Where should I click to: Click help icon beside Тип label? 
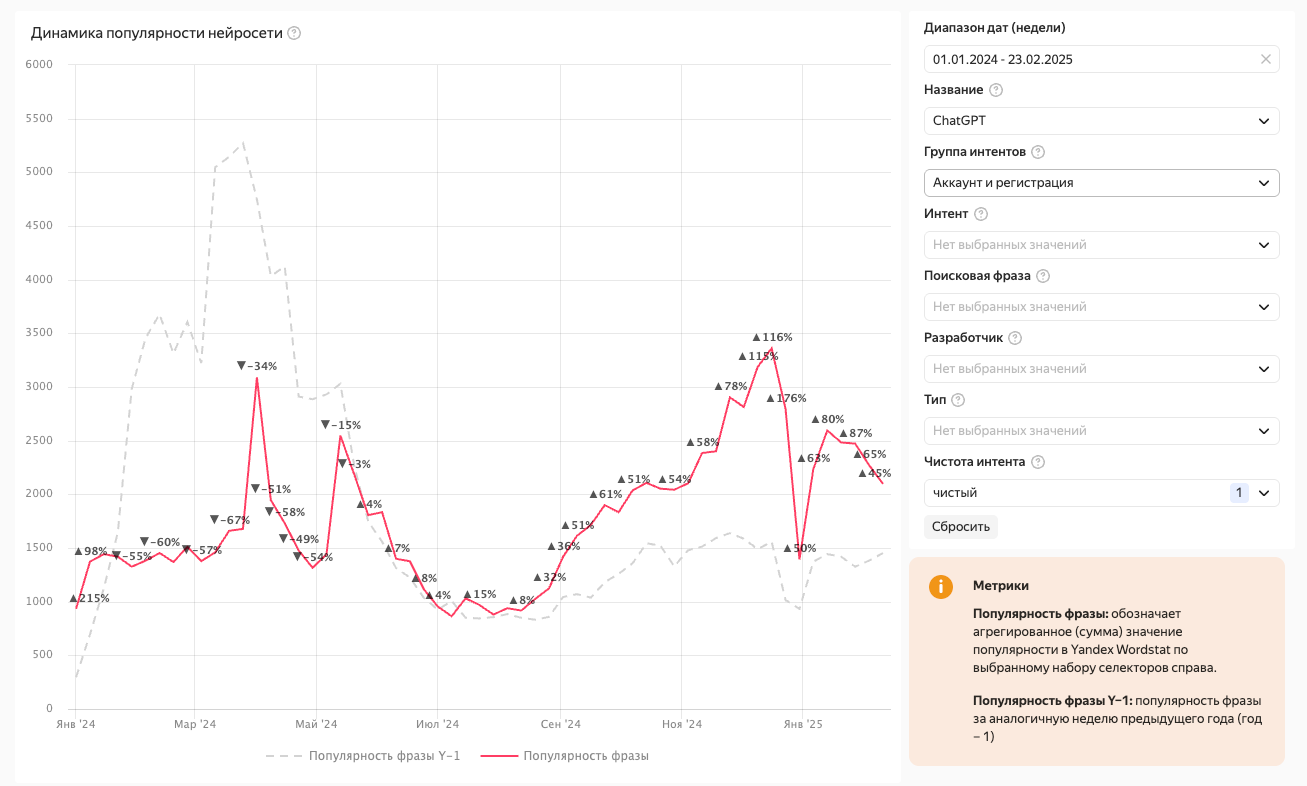pos(958,400)
